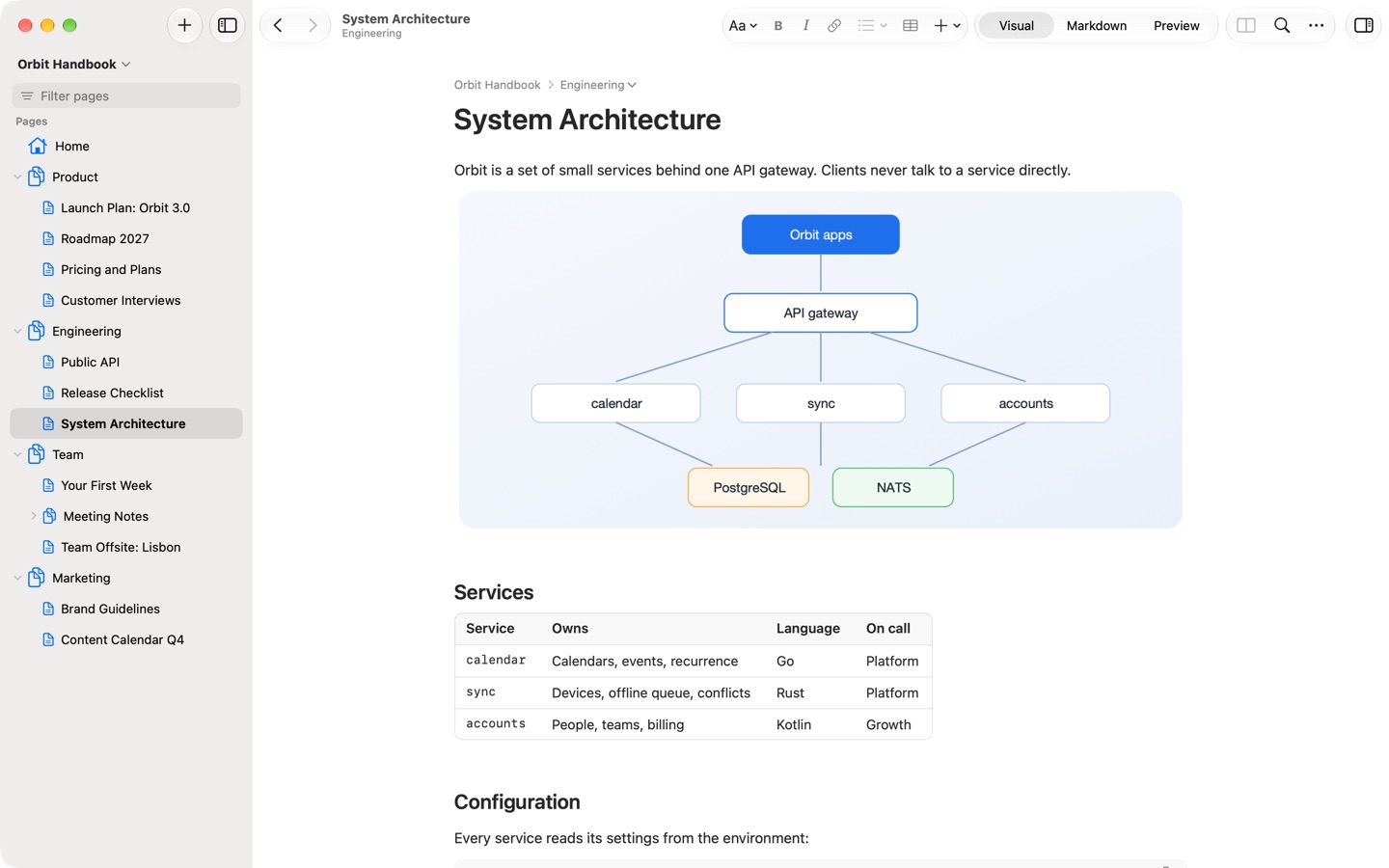
Task: Open the Orbit Handbook workspace dropdown
Action: 74,65
